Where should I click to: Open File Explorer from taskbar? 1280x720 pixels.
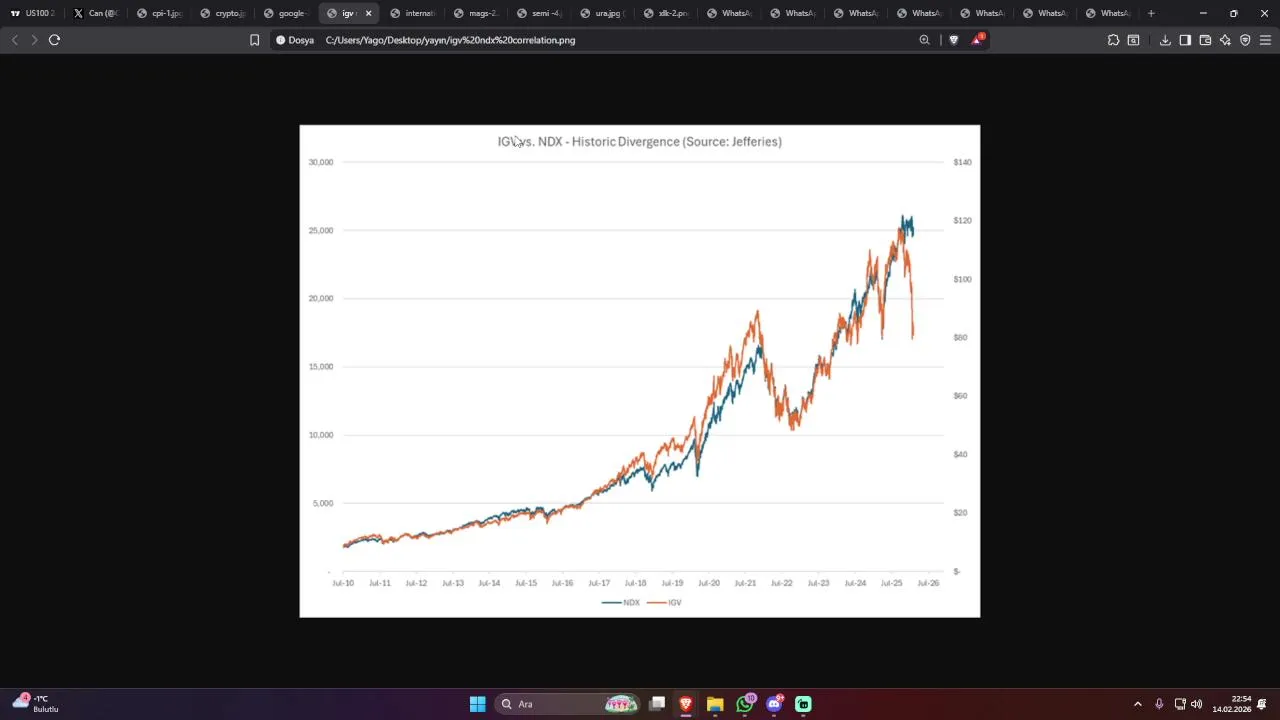click(x=715, y=704)
